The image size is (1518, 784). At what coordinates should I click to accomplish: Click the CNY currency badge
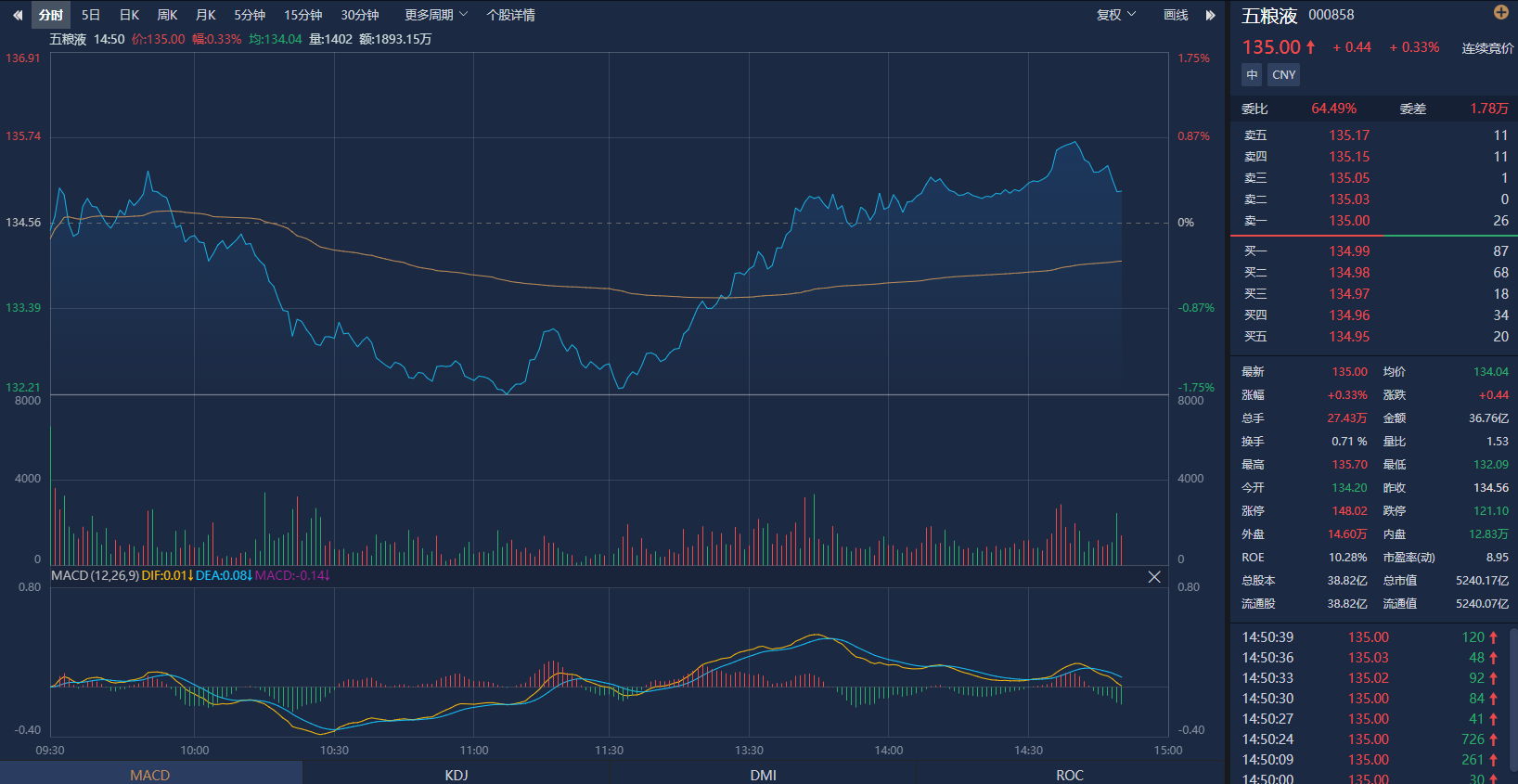tap(1284, 75)
